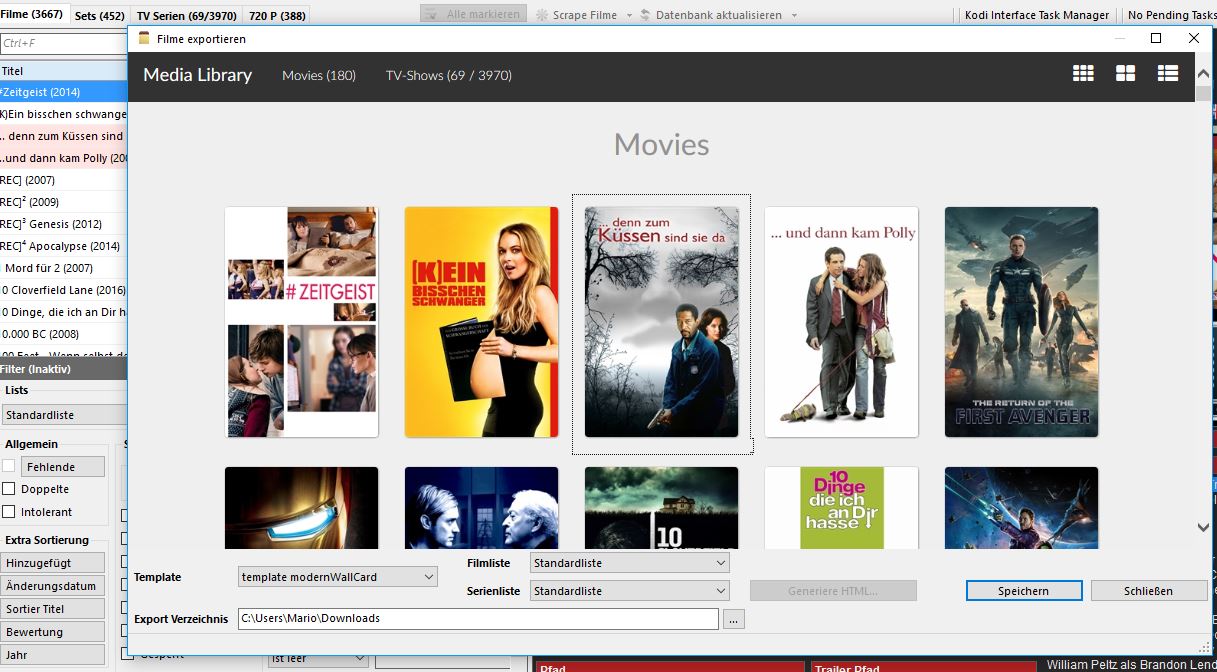Switch to the 720 P (388) tab
This screenshot has width=1217, height=672.
pos(277,16)
